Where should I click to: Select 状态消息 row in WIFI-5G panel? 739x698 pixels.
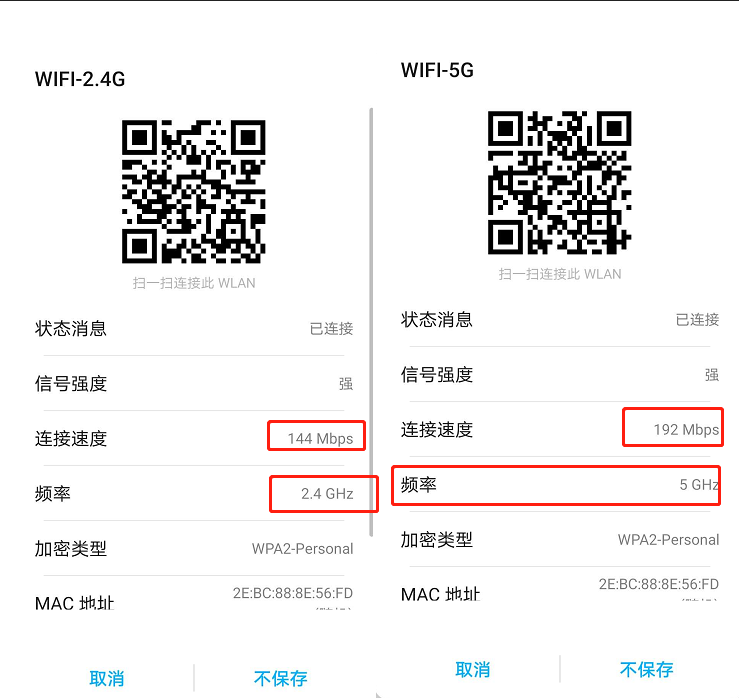559,320
